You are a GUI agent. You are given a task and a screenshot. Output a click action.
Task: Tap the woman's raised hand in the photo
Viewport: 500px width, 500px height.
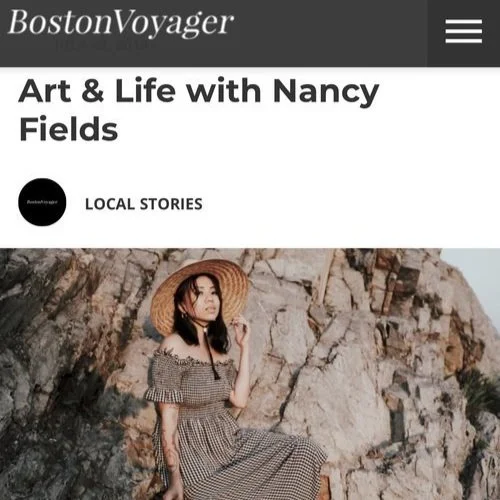[241, 331]
